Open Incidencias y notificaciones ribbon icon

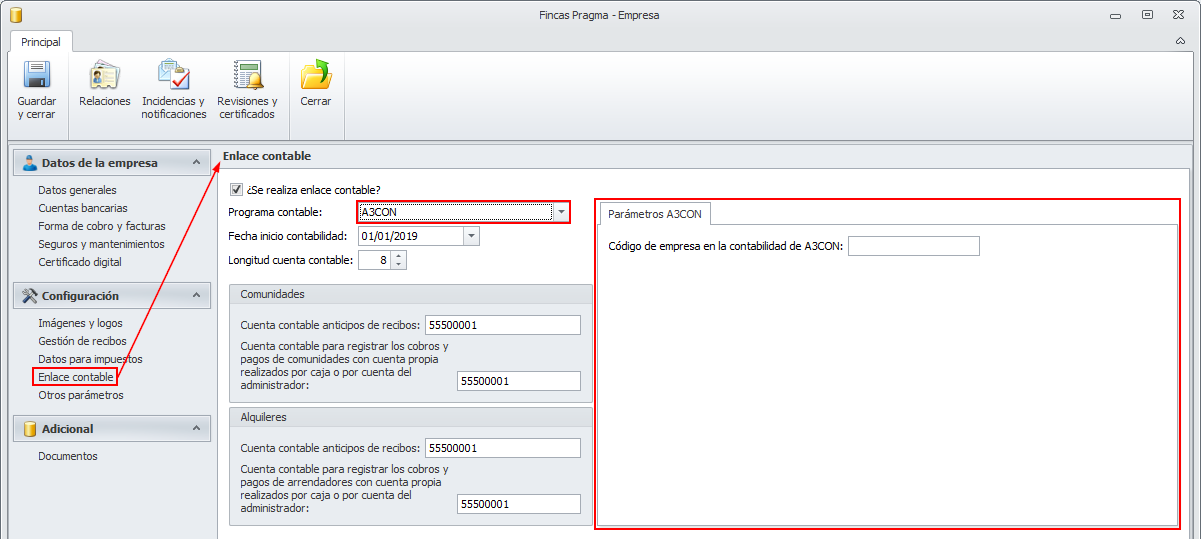pyautogui.click(x=174, y=75)
